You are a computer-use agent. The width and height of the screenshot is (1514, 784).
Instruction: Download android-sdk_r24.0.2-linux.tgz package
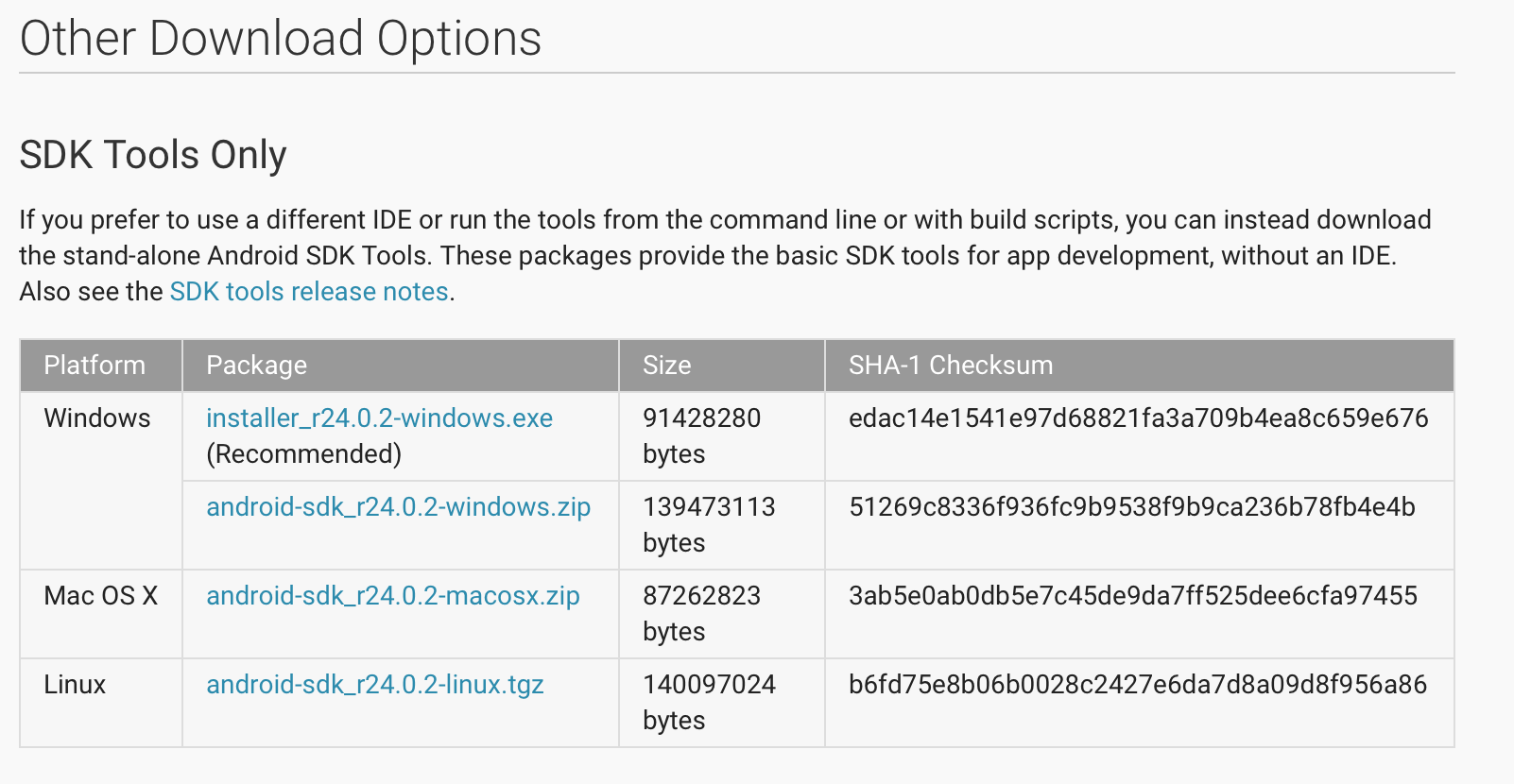(x=374, y=685)
